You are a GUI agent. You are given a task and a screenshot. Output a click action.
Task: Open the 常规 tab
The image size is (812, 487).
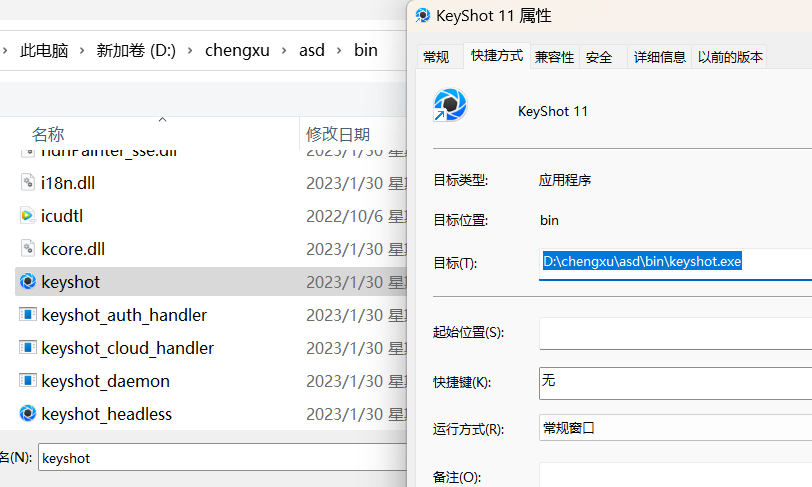tap(437, 57)
